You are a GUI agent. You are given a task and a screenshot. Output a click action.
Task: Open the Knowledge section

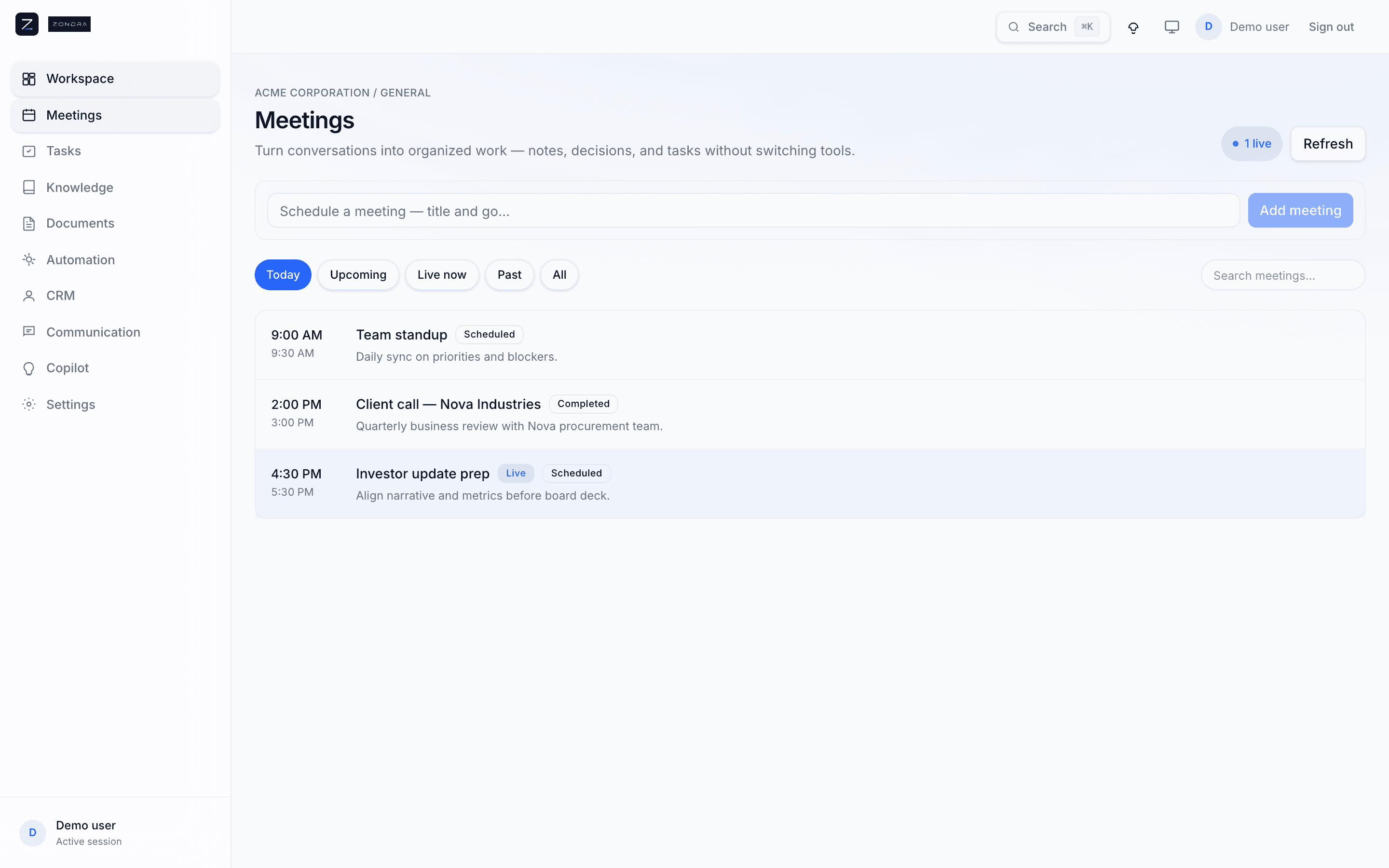pos(80,188)
